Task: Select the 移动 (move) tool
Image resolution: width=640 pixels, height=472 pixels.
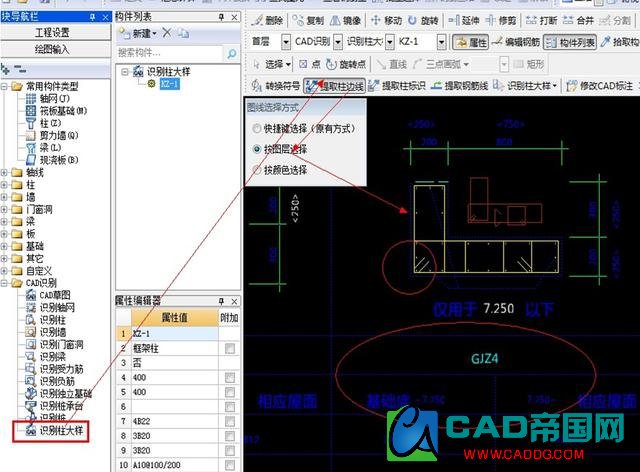Action: [386, 20]
